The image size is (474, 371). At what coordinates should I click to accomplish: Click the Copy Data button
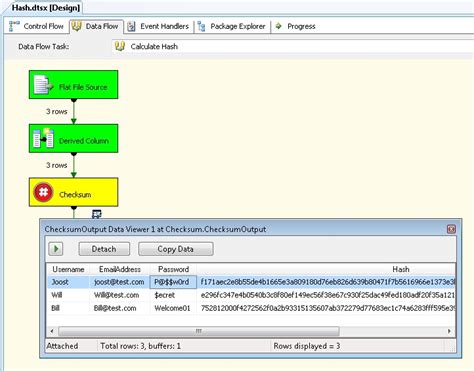[176, 249]
